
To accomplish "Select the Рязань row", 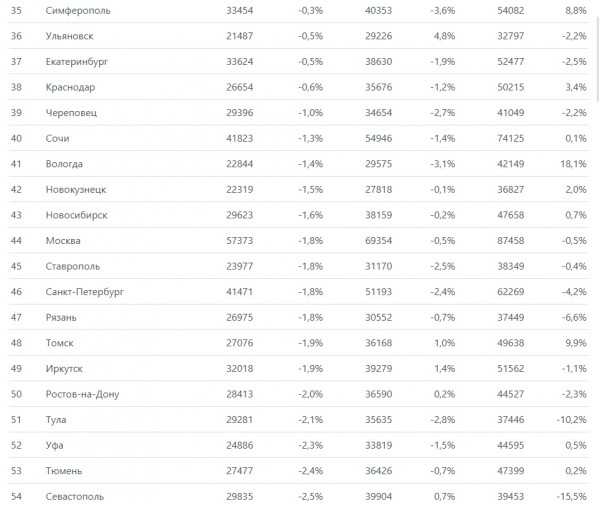I will point(298,317).
